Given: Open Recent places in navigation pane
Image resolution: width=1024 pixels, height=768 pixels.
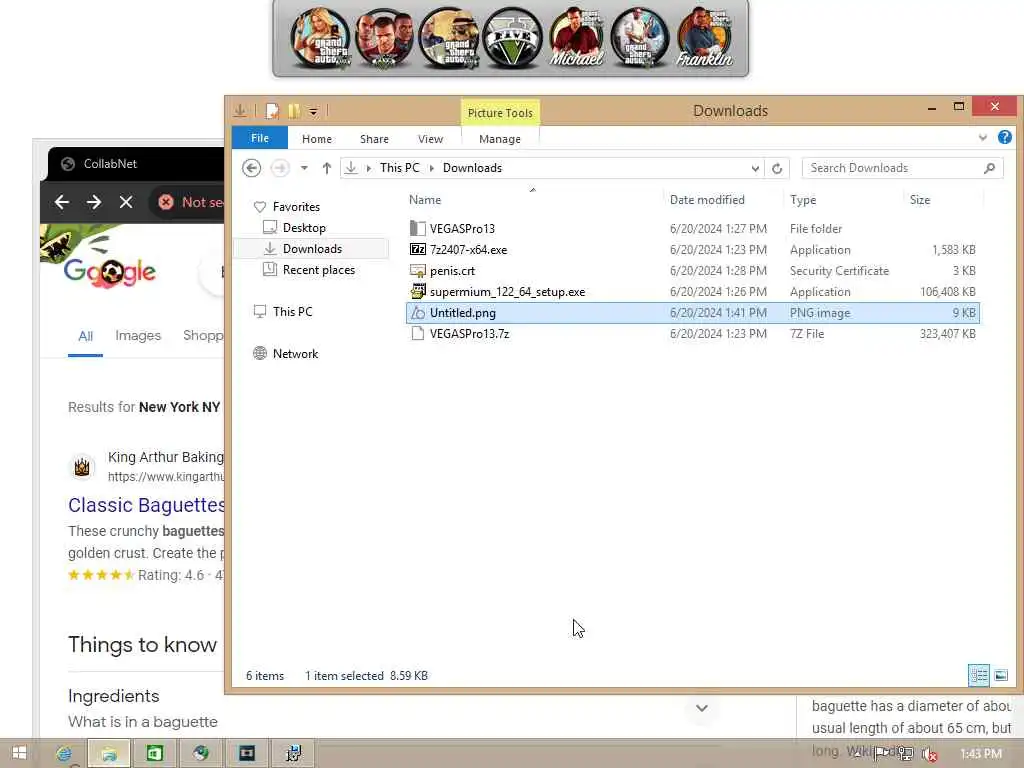Looking at the screenshot, I should [x=319, y=270].
